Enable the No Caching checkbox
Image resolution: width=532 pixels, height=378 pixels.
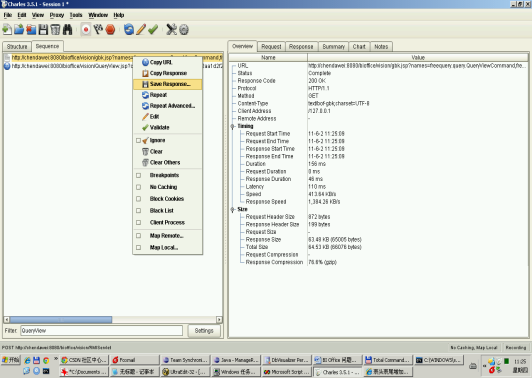pos(138,187)
